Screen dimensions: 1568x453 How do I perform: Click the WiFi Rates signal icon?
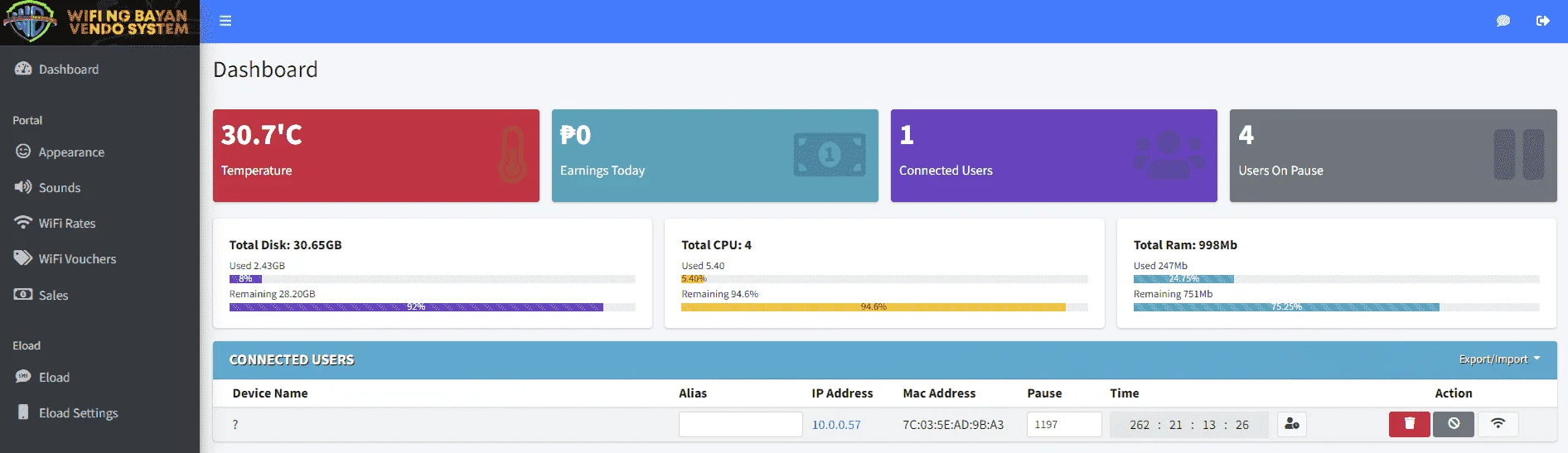pos(23,223)
